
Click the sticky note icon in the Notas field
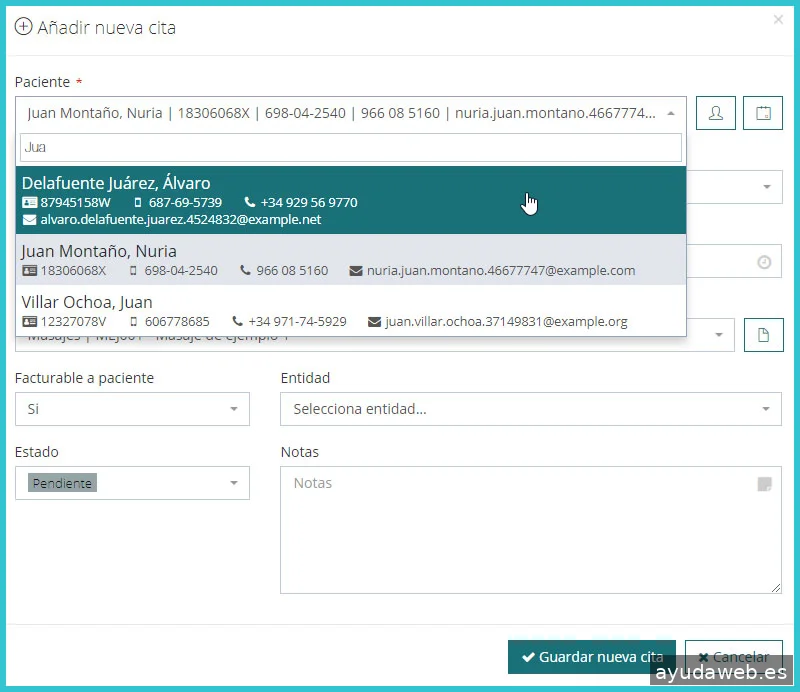(x=764, y=484)
